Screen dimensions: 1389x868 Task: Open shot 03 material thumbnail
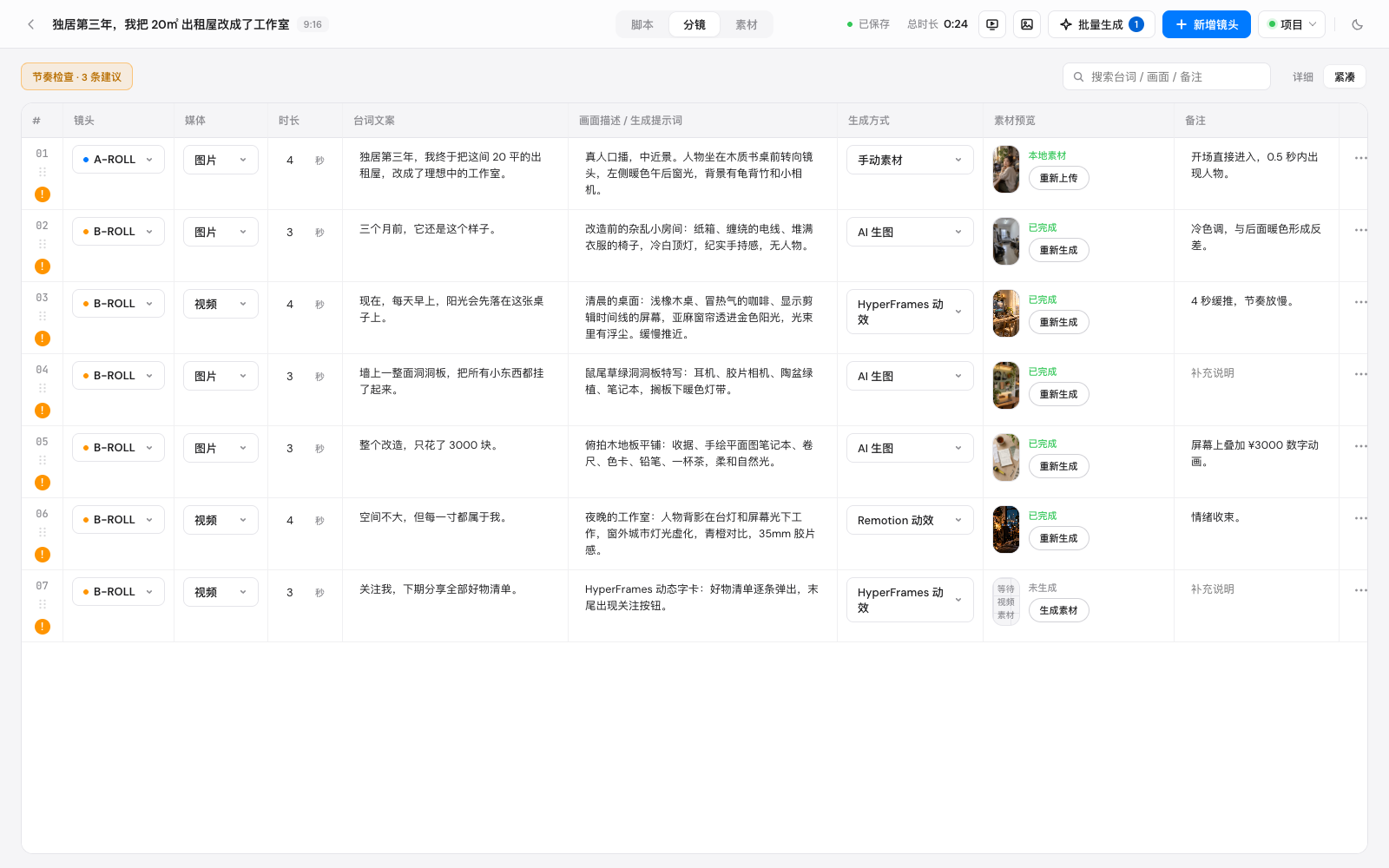tap(1006, 313)
